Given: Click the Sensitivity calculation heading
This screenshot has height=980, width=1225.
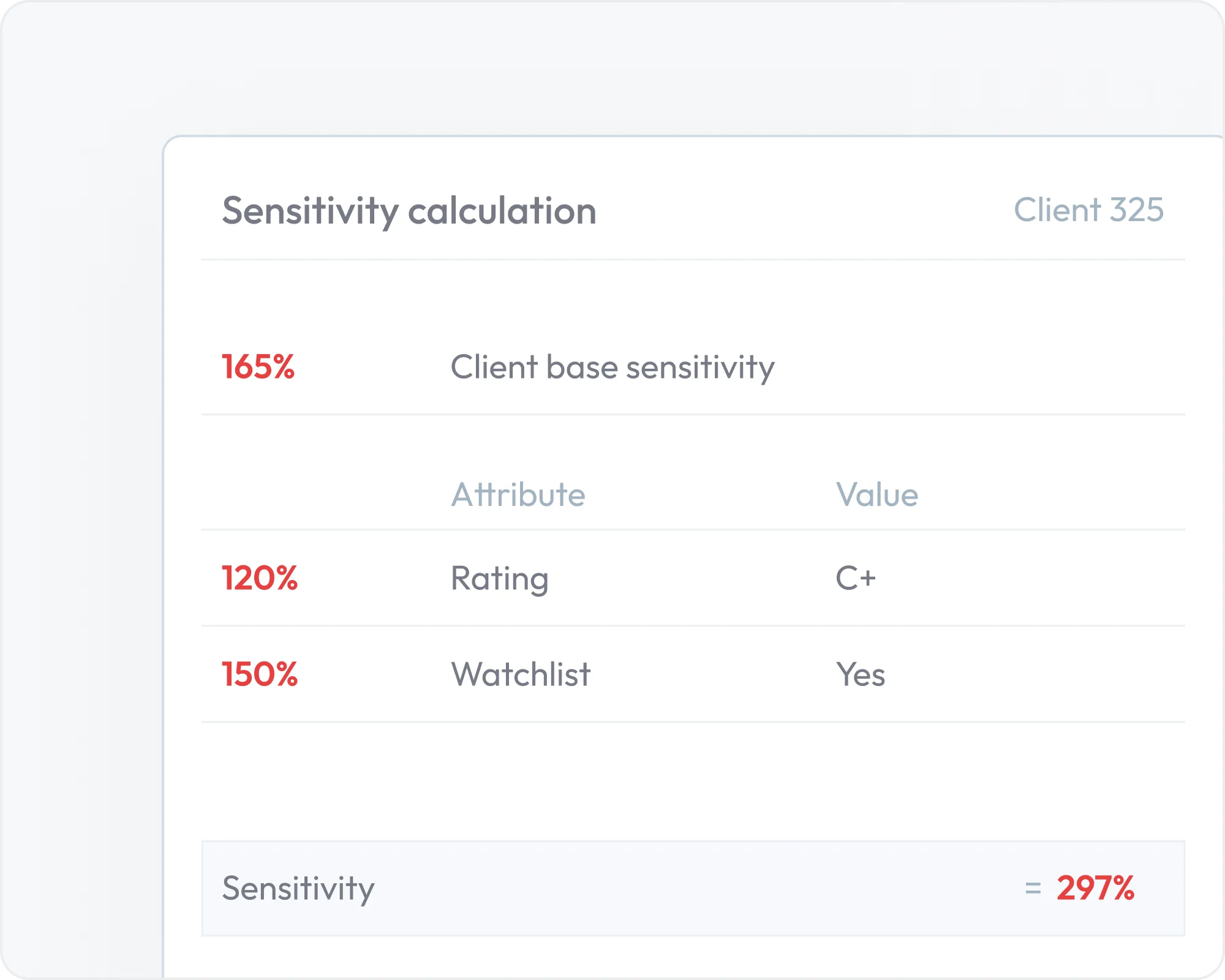Looking at the screenshot, I should 409,211.
